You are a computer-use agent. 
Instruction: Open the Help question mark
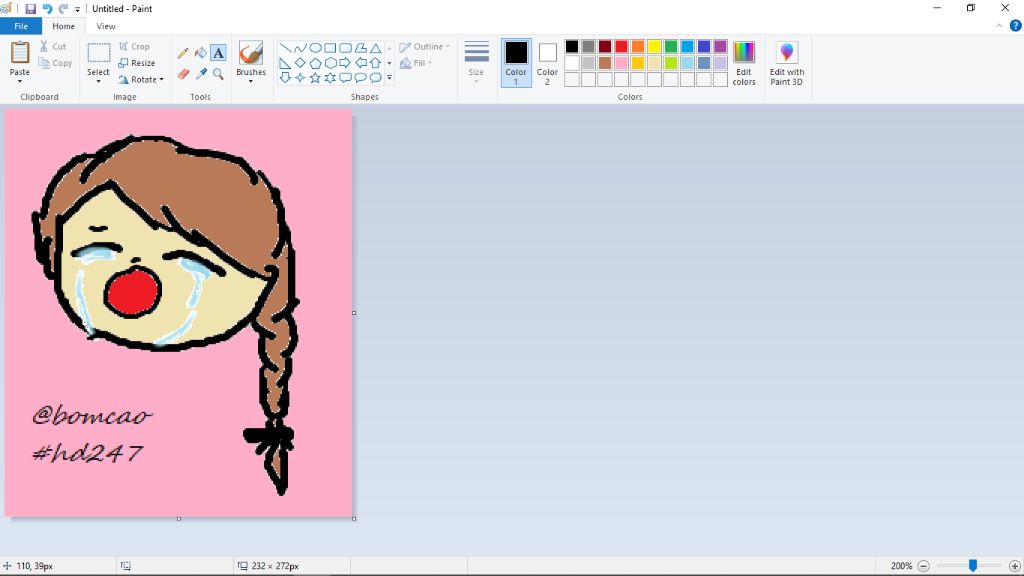pyautogui.click(x=1016, y=26)
